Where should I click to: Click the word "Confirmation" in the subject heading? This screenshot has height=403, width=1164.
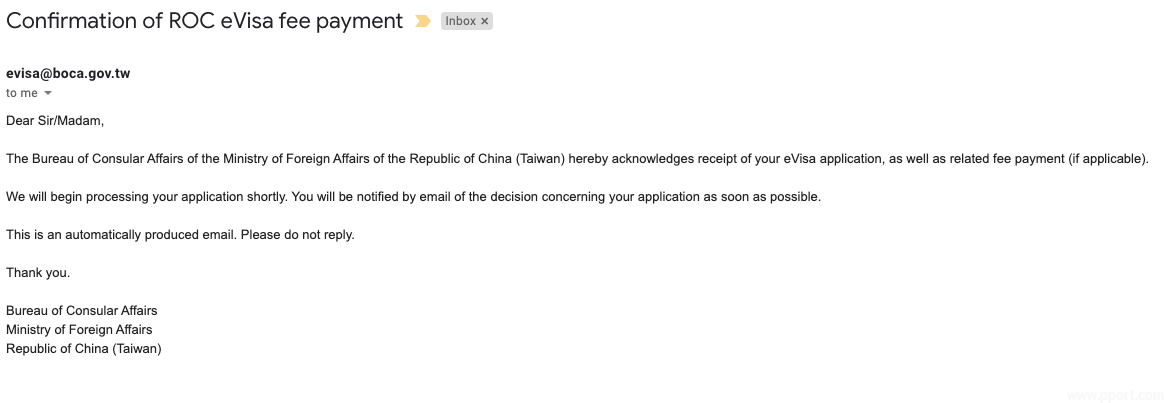click(x=70, y=21)
